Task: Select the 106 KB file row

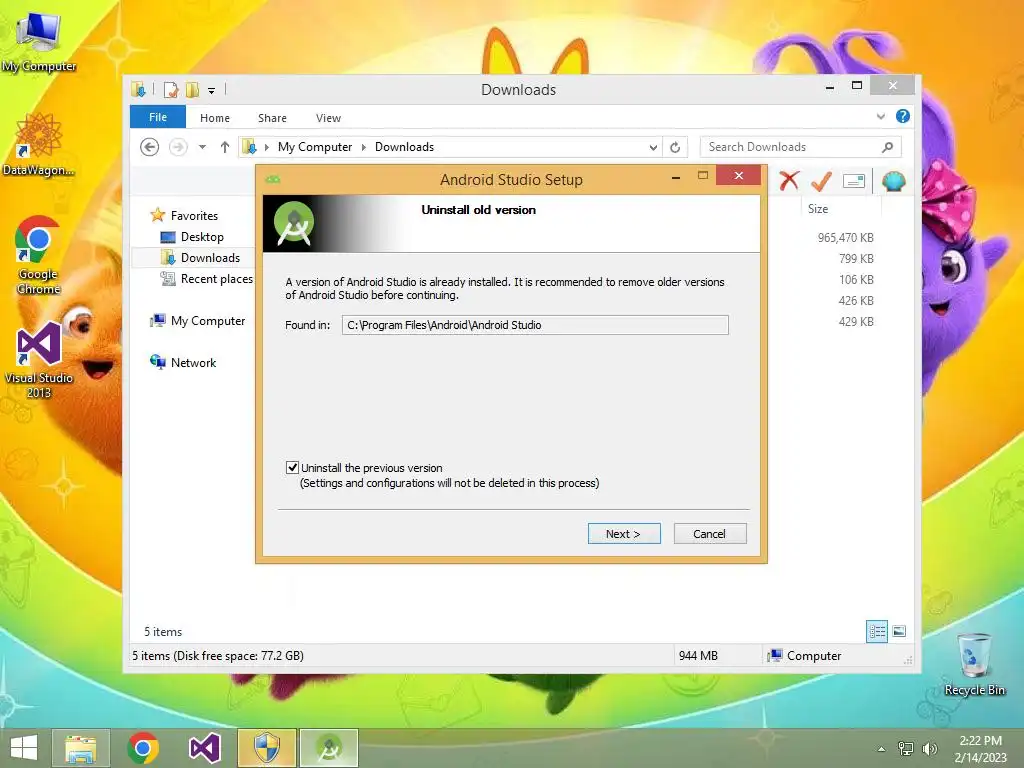Action: point(856,280)
